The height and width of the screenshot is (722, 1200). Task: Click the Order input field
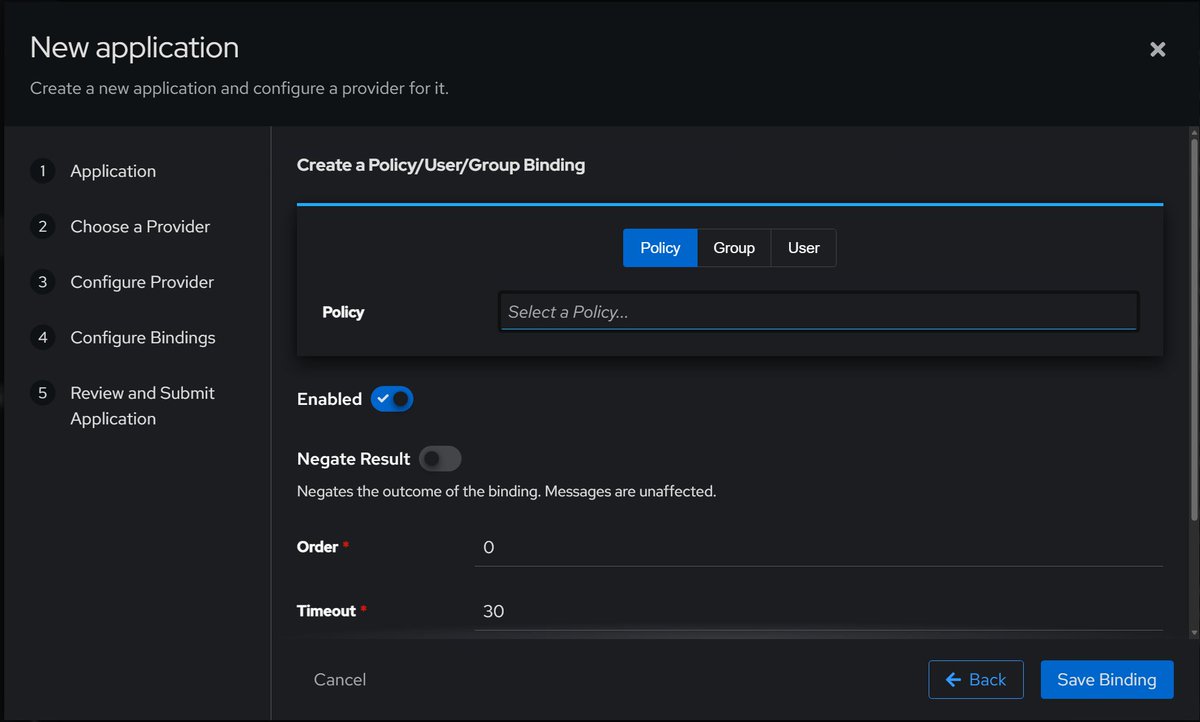(x=819, y=547)
